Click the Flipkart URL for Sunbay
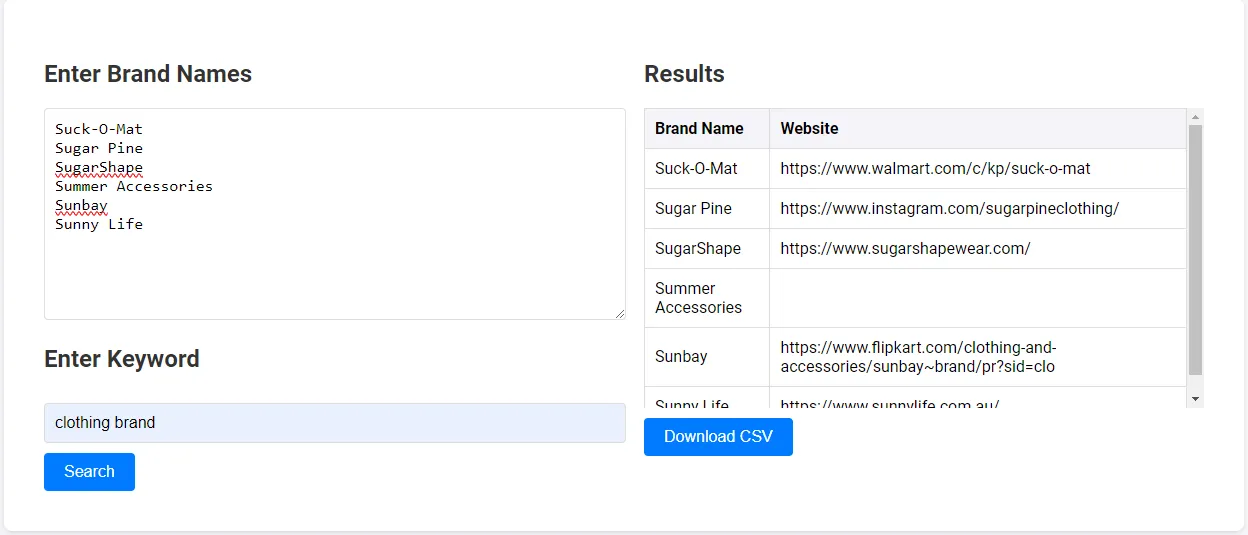The image size is (1248, 535). coord(917,357)
